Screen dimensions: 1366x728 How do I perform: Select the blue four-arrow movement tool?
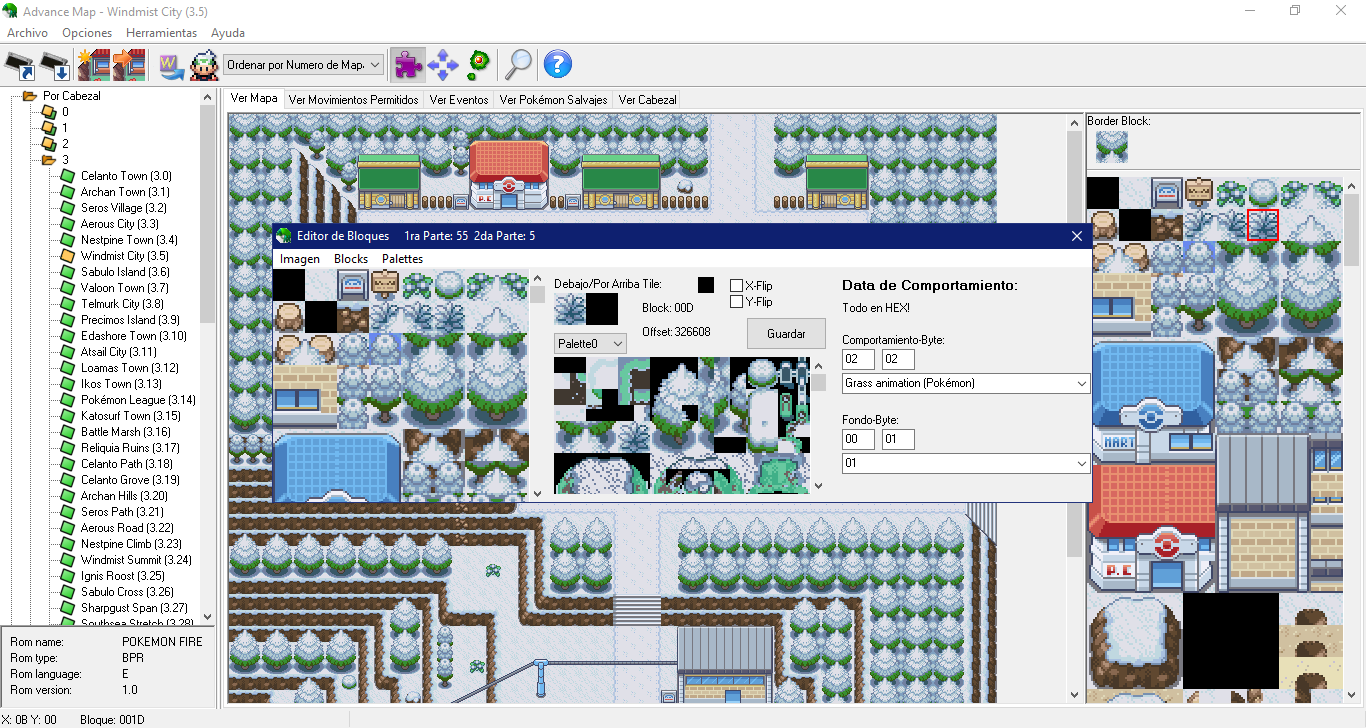pyautogui.click(x=442, y=65)
